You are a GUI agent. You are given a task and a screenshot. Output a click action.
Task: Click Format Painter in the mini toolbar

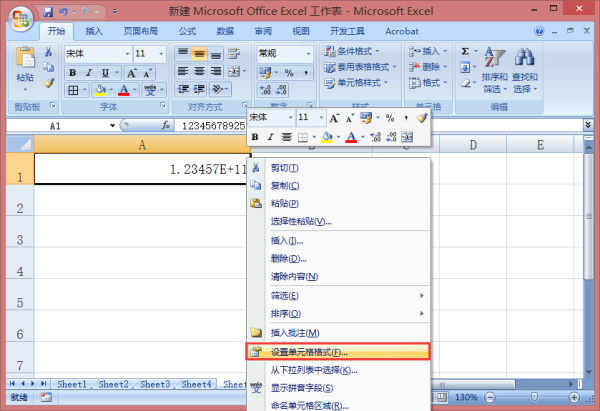(421, 118)
